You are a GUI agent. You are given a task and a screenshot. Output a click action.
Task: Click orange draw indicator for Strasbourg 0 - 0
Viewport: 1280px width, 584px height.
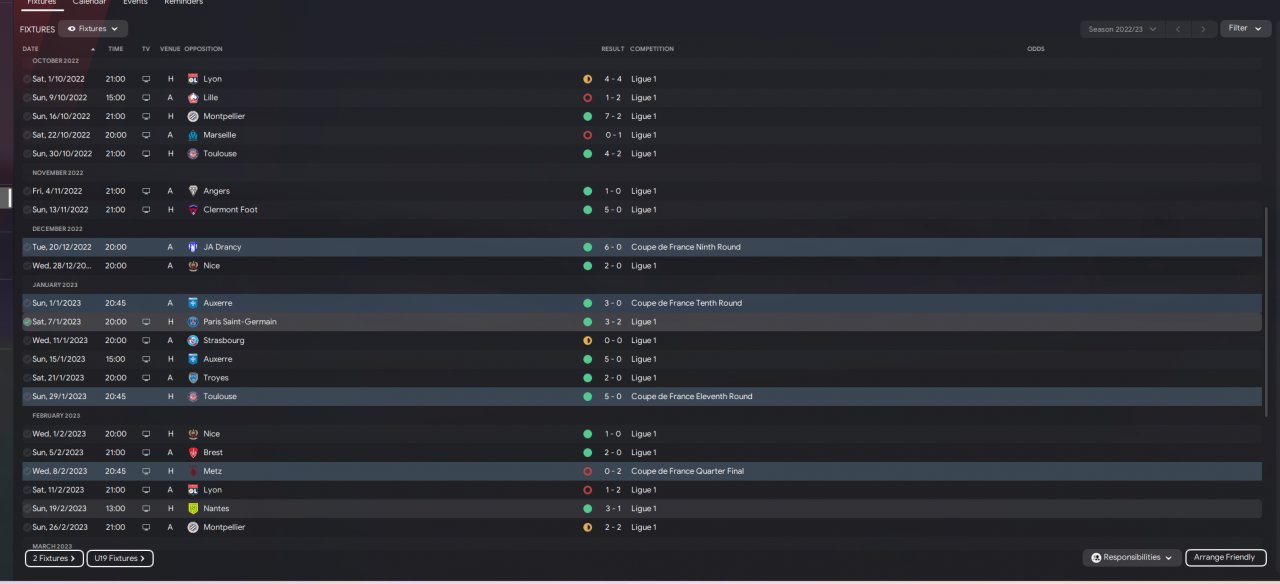587,341
